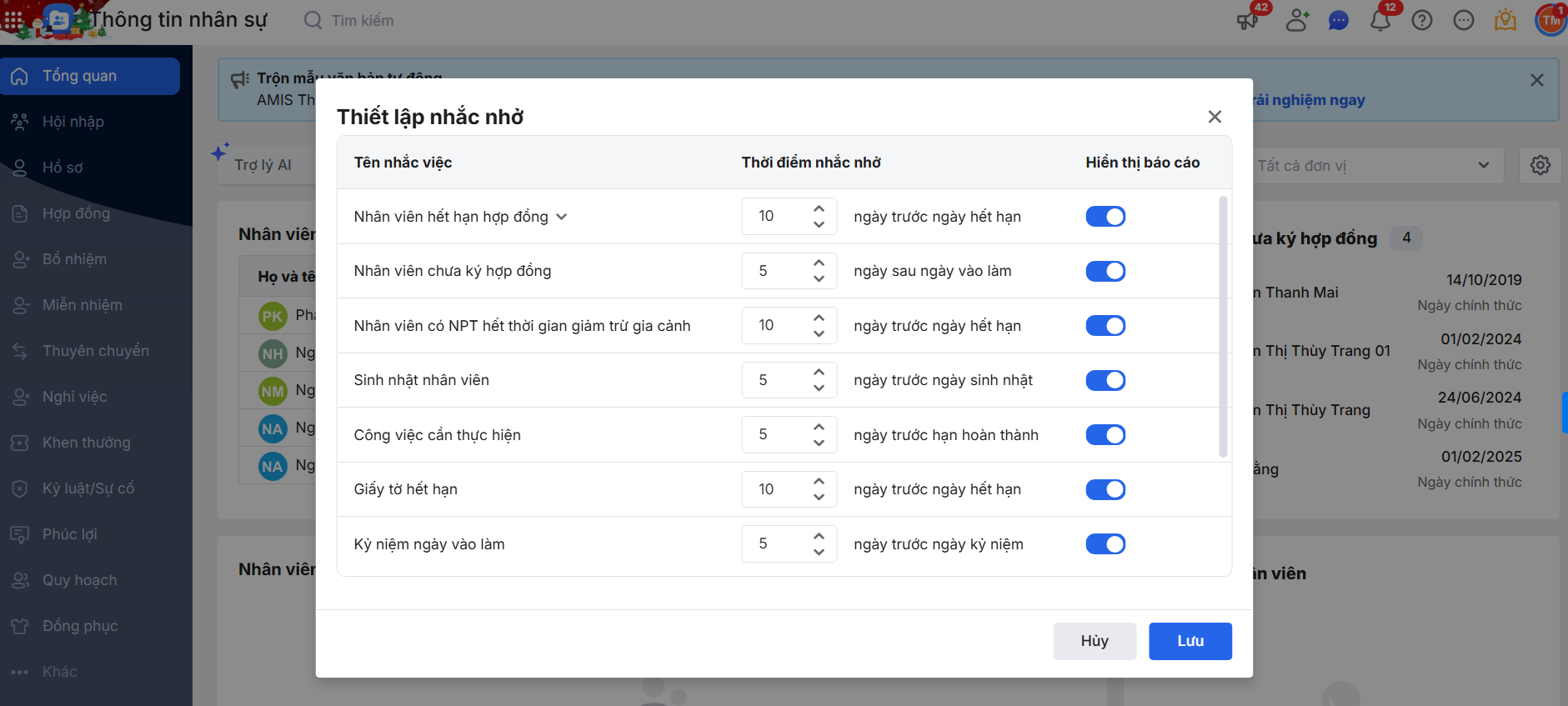Disable report display for Giấy tờ hết hạn
This screenshot has width=1568, height=706.
[1105, 489]
